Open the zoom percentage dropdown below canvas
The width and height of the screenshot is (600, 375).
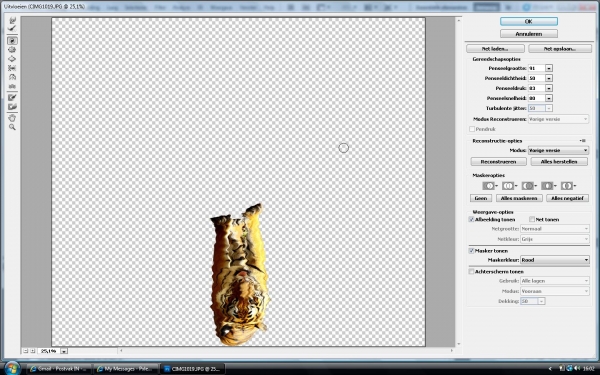[x=64, y=351]
